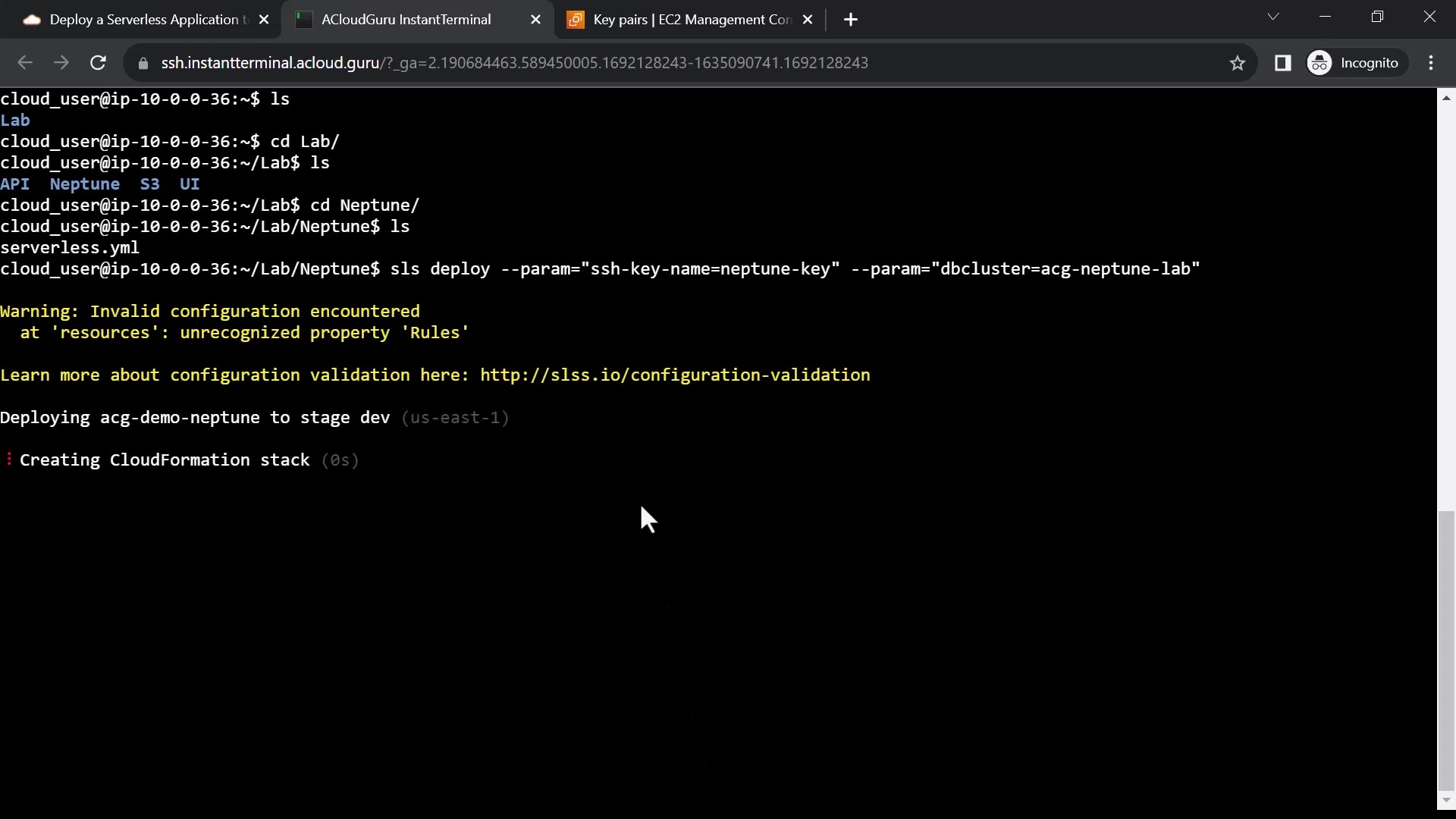Close the Deploy a Serverless Application tab

pyautogui.click(x=264, y=20)
